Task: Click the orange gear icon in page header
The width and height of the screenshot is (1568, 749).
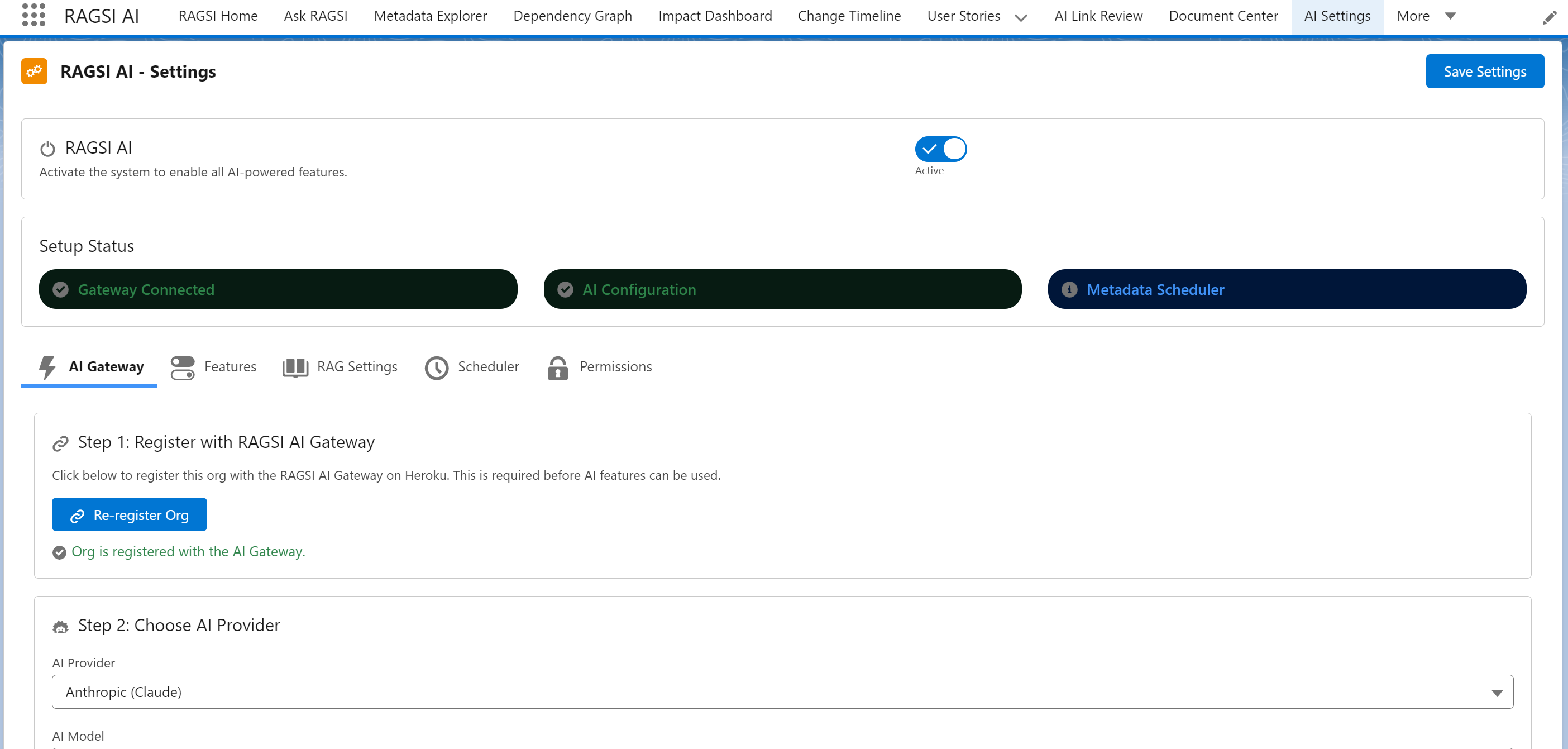Action: coord(34,71)
